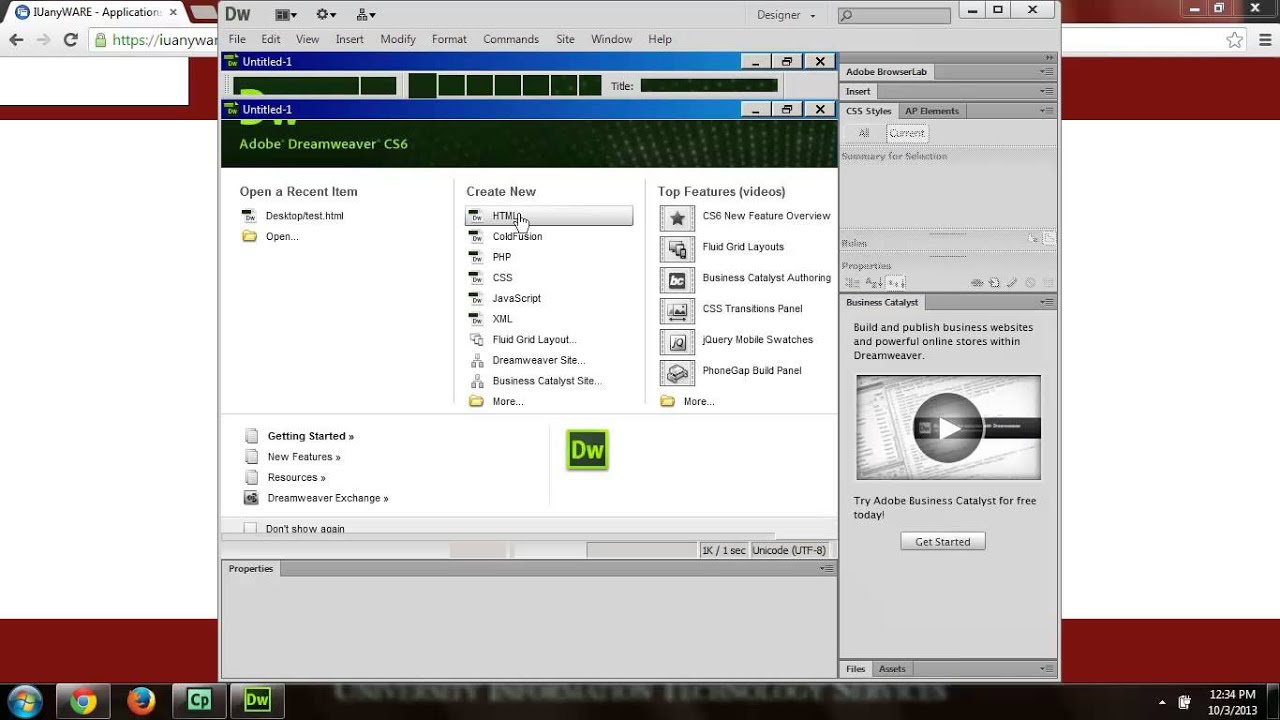Viewport: 1280px width, 720px height.
Task: Switch CSS Styles panel to Current mode
Action: [x=907, y=133]
